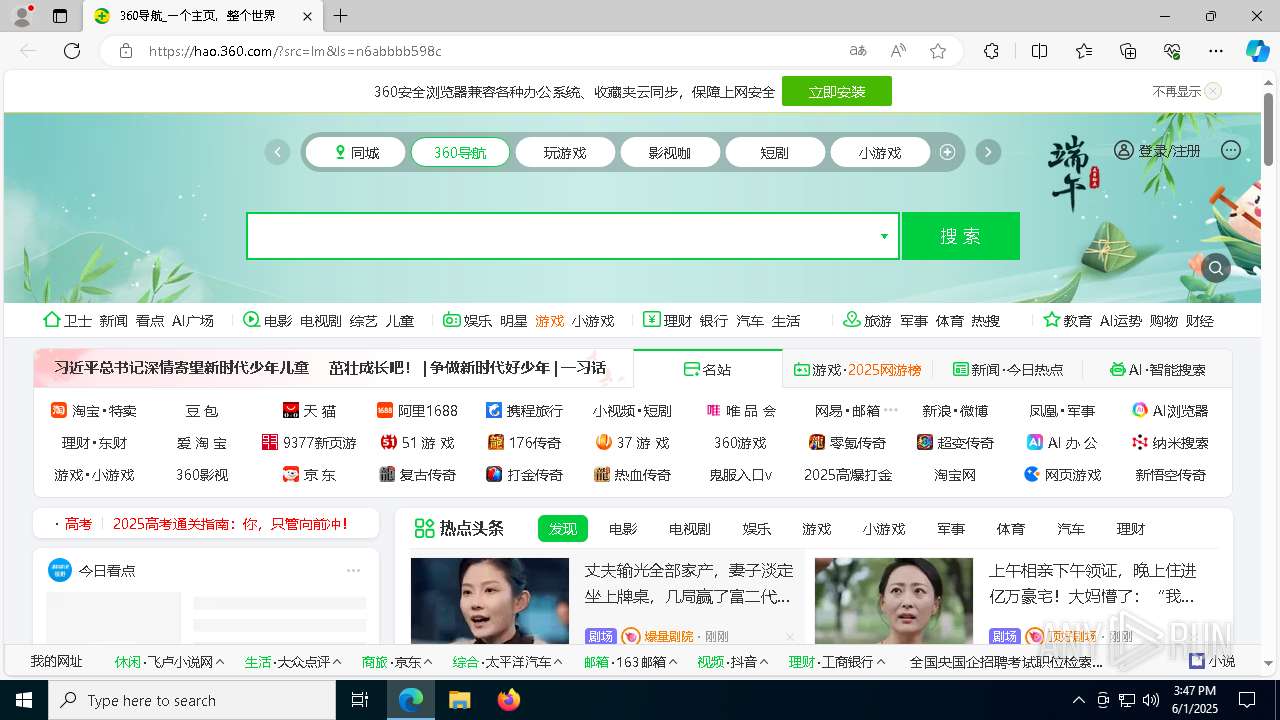Open browser essentials icon

click(x=1172, y=51)
